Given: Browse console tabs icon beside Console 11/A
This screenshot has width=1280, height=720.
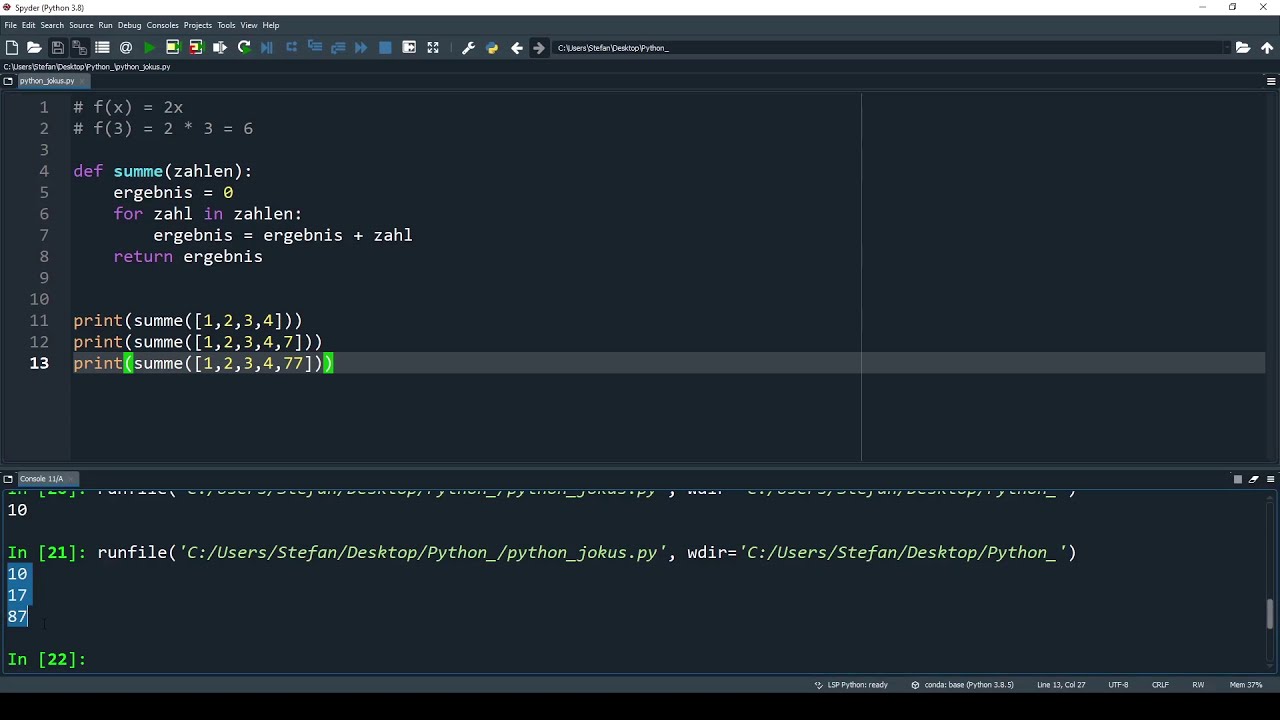Looking at the screenshot, I should [8, 479].
